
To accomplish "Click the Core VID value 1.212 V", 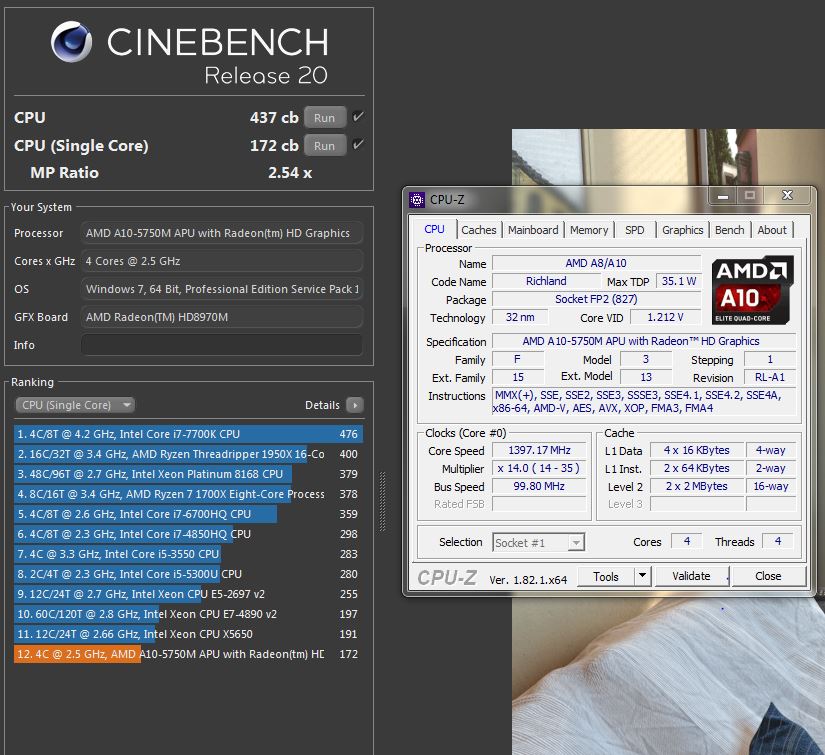I will click(665, 317).
